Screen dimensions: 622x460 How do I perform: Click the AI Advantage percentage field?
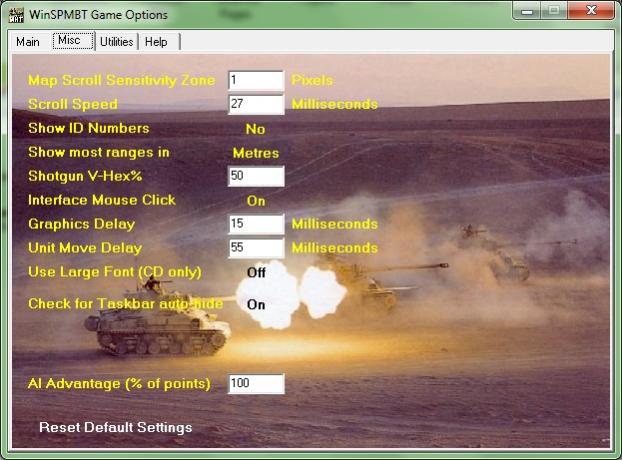(256, 384)
